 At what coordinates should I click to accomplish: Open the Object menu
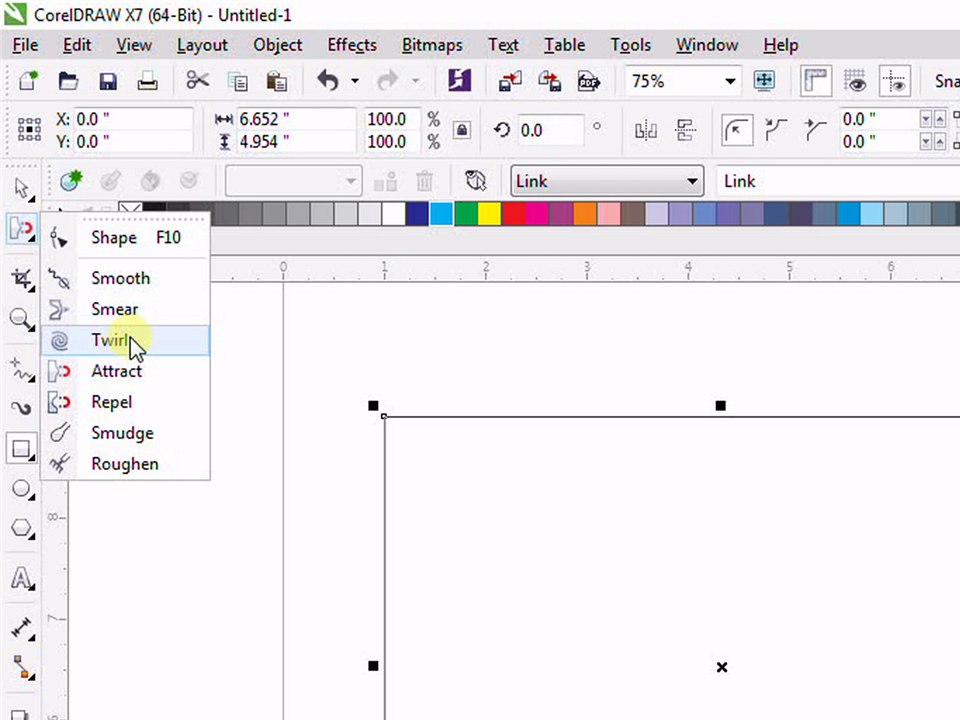278,45
